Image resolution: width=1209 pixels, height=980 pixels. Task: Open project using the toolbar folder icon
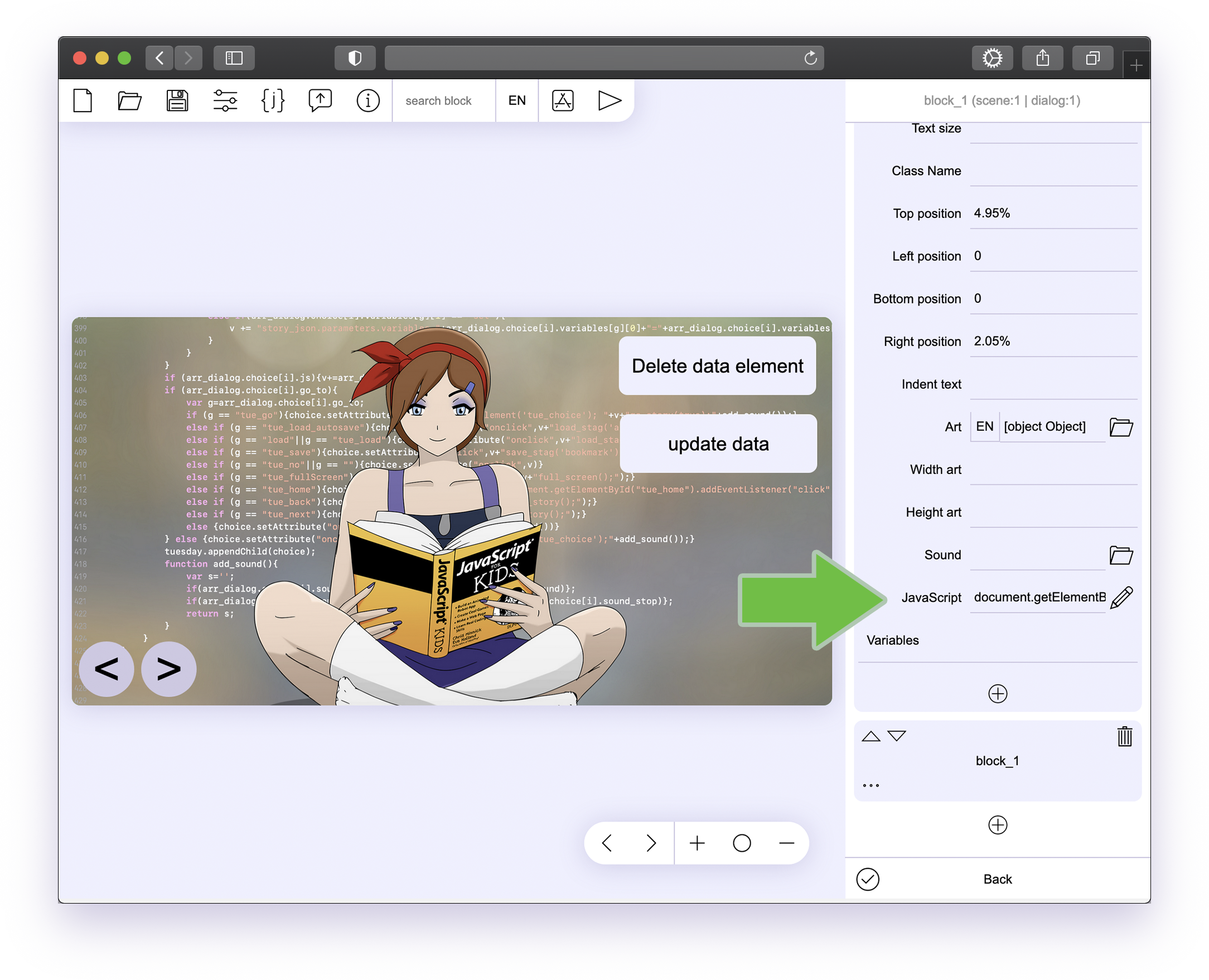tap(129, 101)
